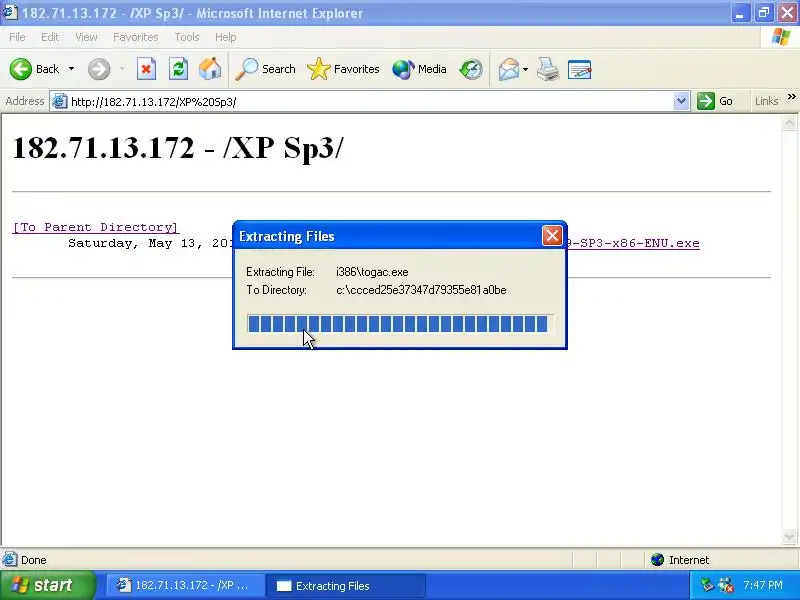Click the Windows flag logo throbber
The width and height of the screenshot is (800, 600).
[x=781, y=37]
